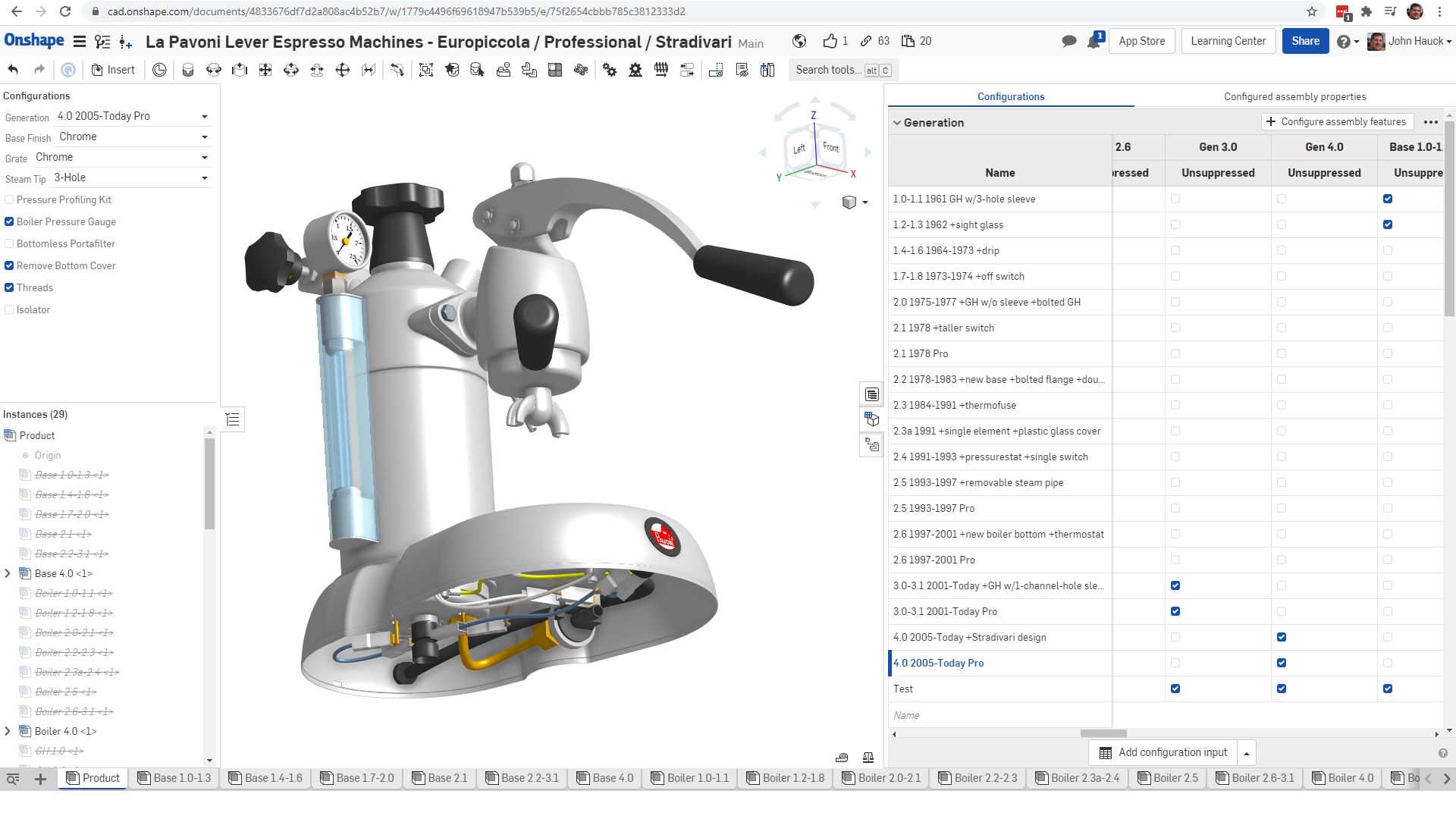
Task: Open the hamburger document menu
Action: point(80,41)
